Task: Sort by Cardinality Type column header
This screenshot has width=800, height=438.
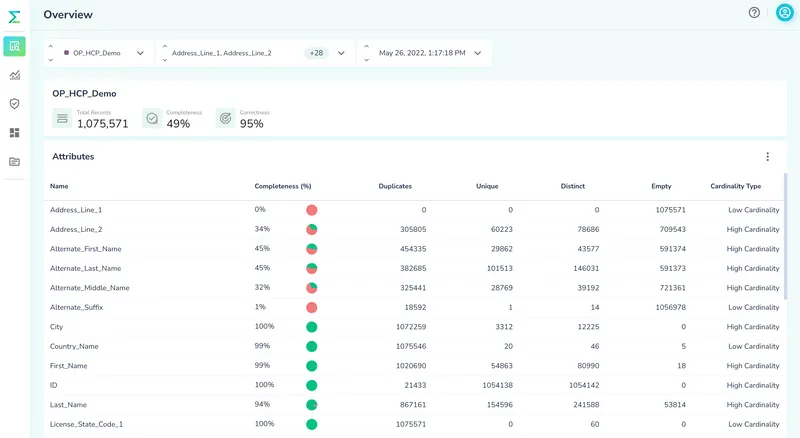Action: [735, 186]
